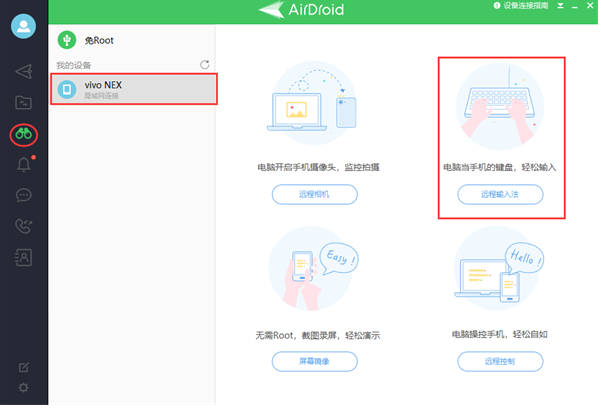The image size is (601, 409).
Task: Click text 电脑开启手机摄像头，监控拍摄
Action: tap(318, 167)
